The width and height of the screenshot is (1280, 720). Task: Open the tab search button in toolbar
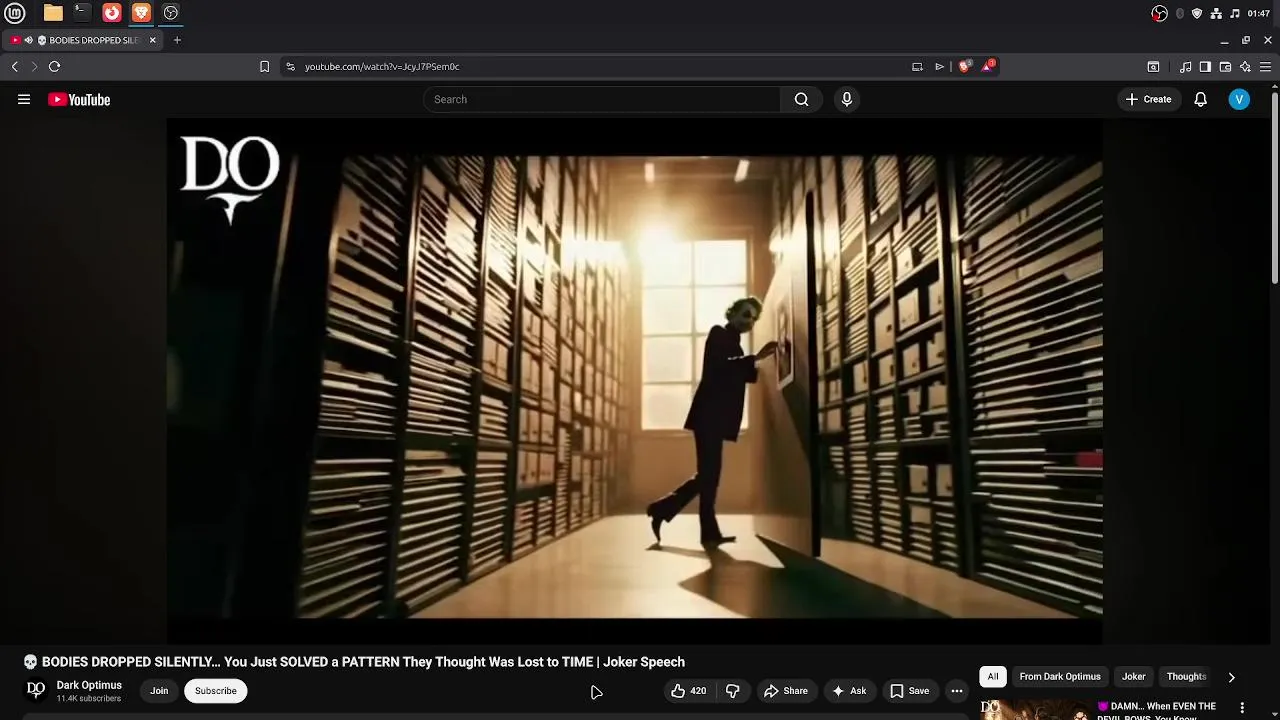coord(1153,67)
